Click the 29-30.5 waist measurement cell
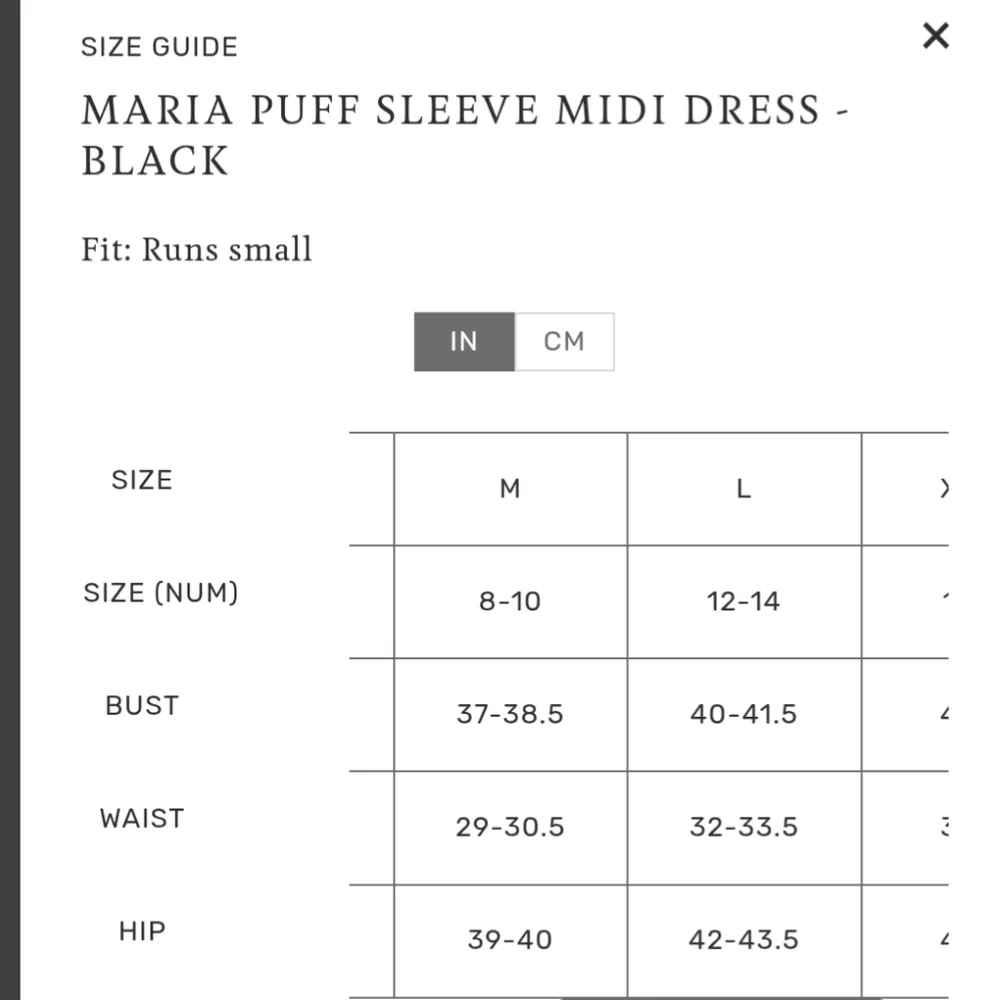This screenshot has height=1000, width=1000. click(x=510, y=828)
